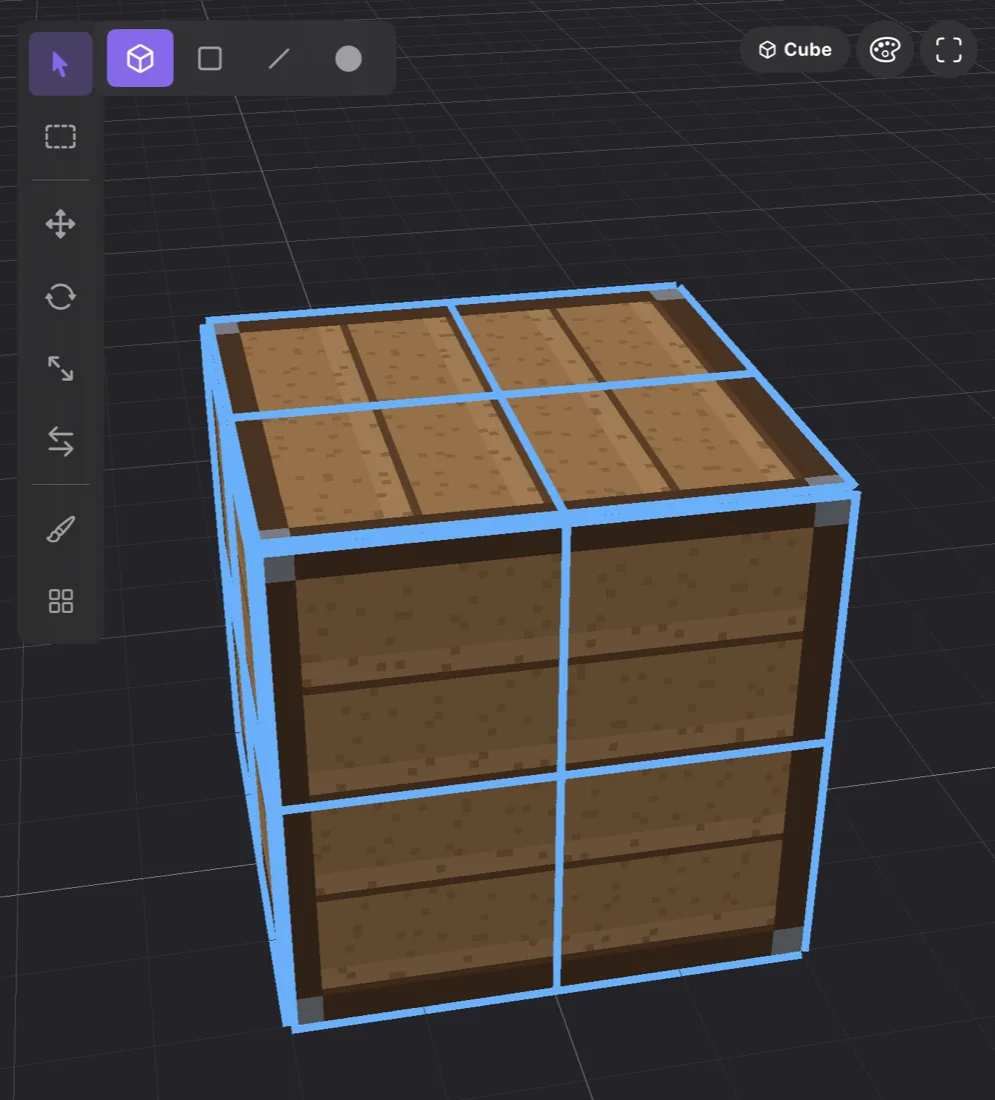Toggle fullscreen view
Image resolution: width=995 pixels, height=1100 pixels.
click(x=949, y=50)
